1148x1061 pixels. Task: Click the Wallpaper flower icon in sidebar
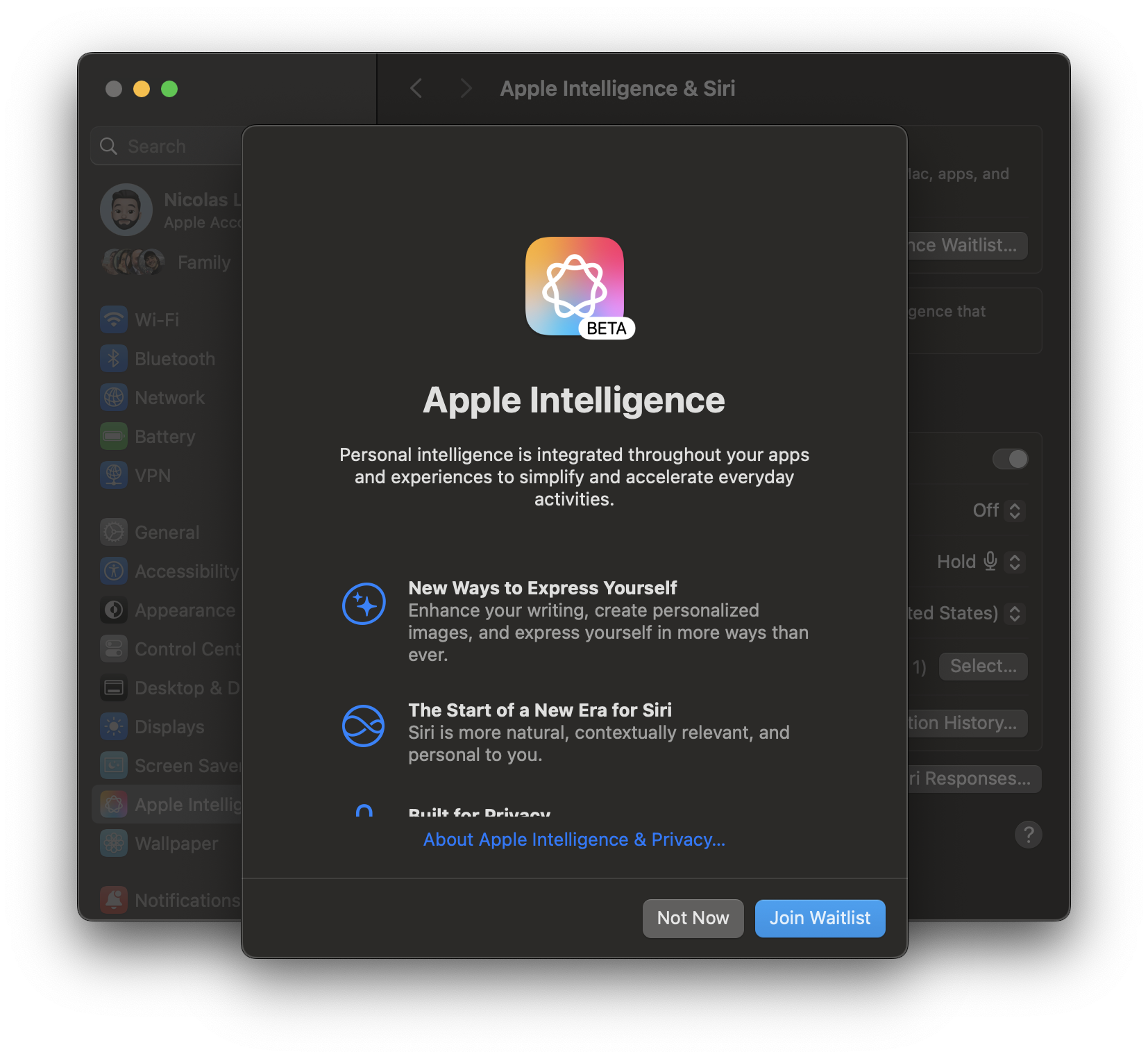tap(114, 843)
